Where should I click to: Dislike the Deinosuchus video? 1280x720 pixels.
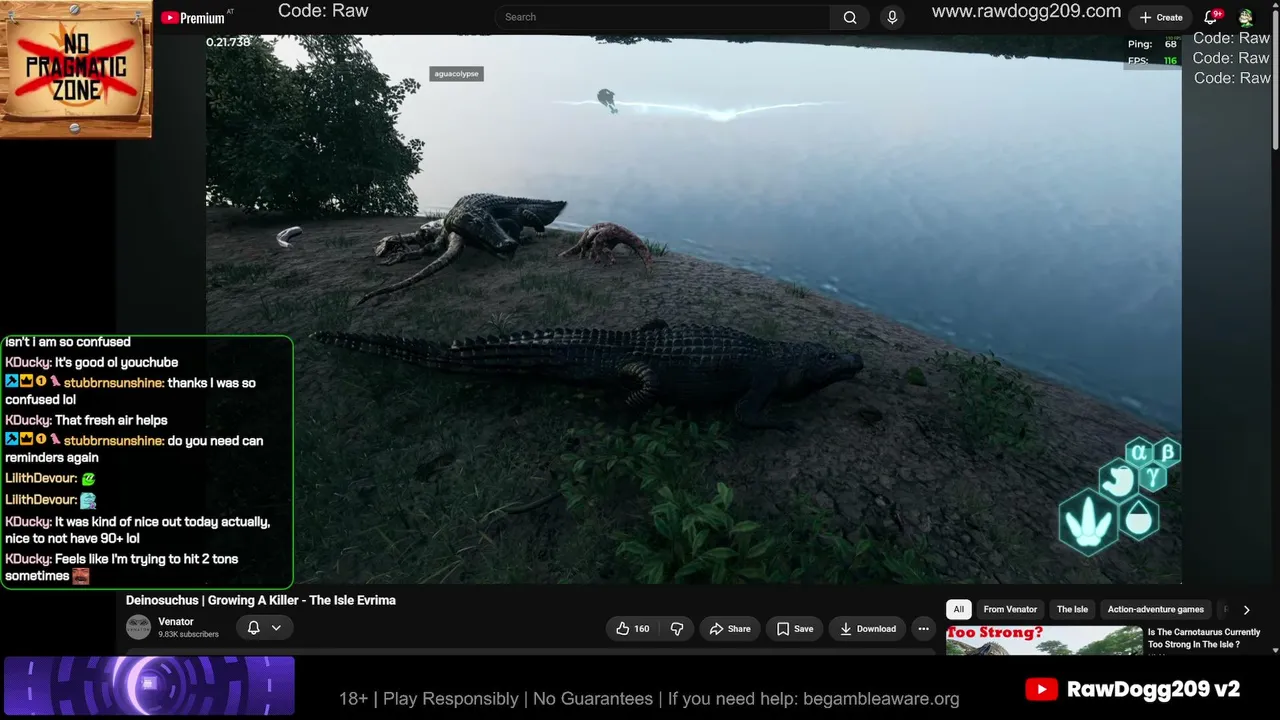pyautogui.click(x=677, y=629)
